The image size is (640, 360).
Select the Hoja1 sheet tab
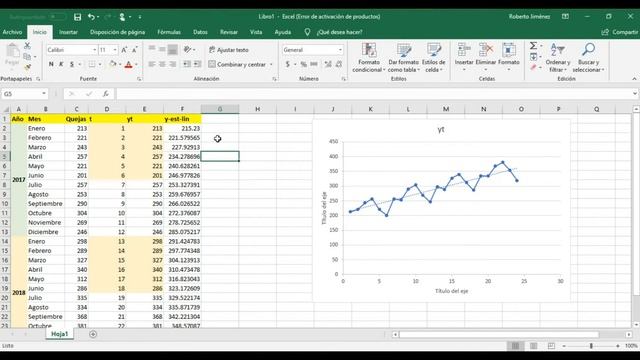(x=60, y=334)
